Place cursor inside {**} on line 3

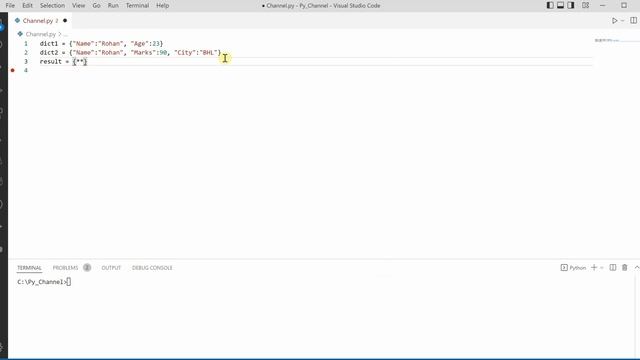[x=80, y=62]
